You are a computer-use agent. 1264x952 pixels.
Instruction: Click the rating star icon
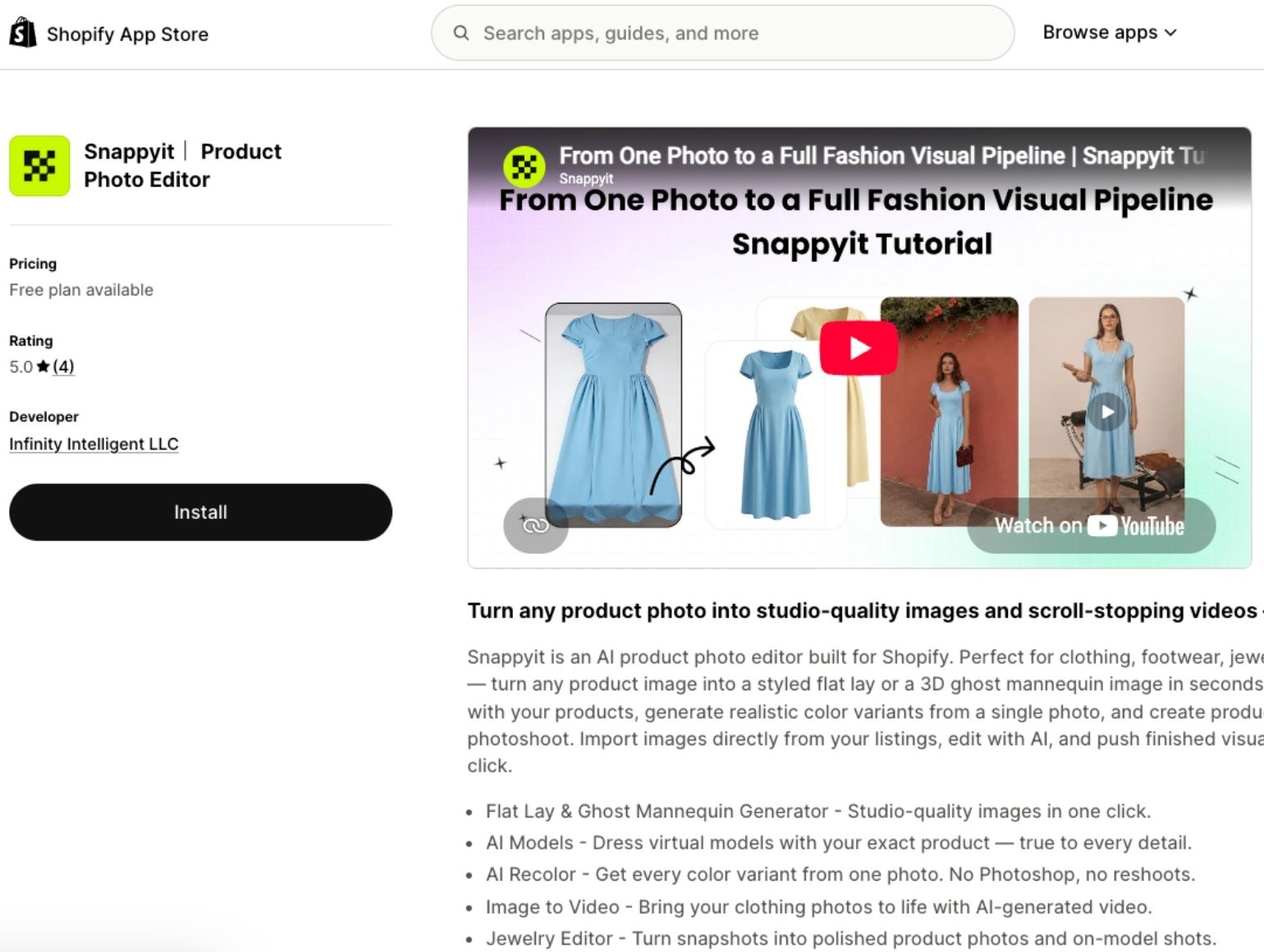(44, 367)
